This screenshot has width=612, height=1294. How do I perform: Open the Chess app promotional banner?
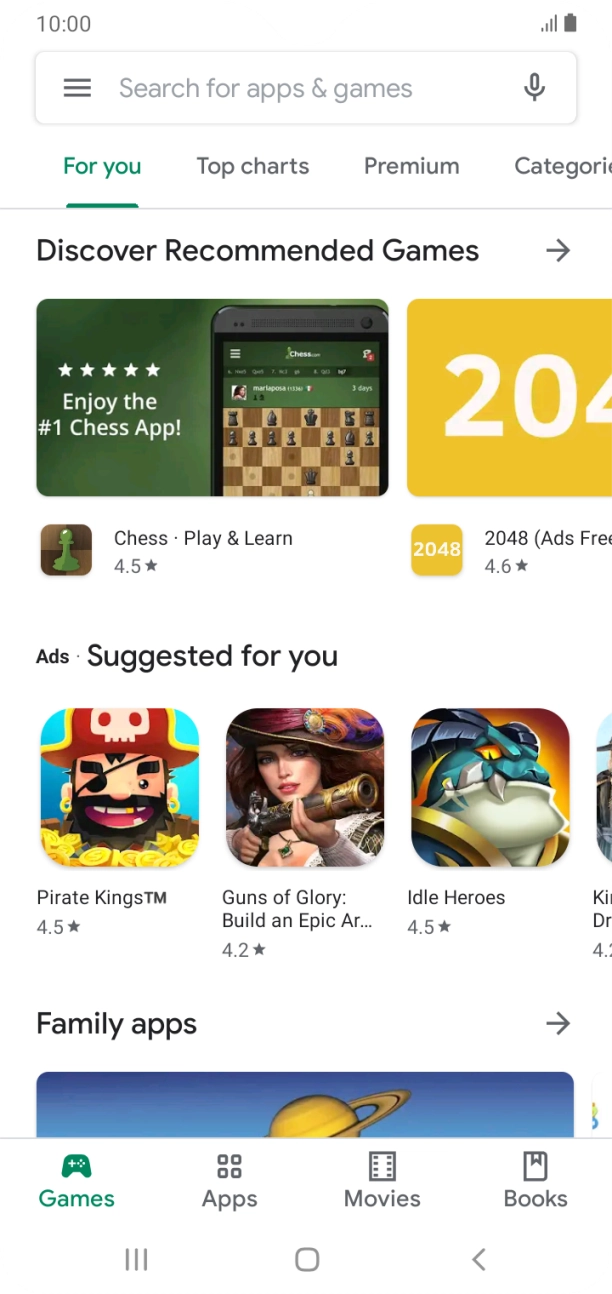212,398
